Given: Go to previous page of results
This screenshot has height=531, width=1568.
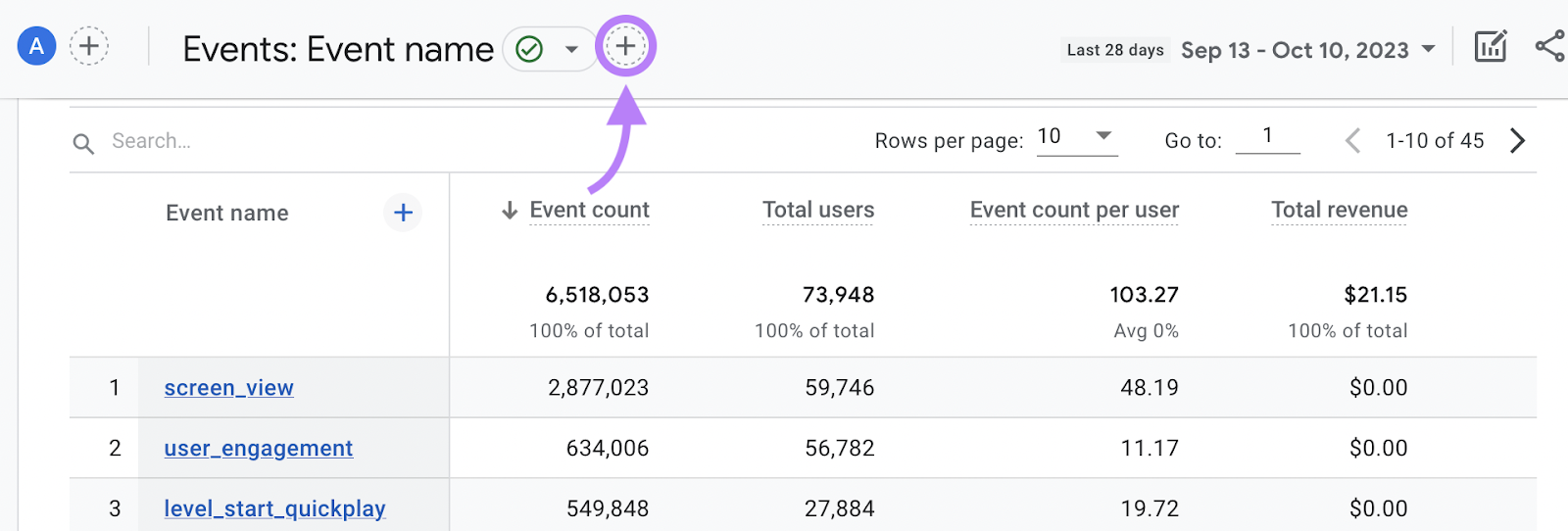Looking at the screenshot, I should tap(1352, 141).
